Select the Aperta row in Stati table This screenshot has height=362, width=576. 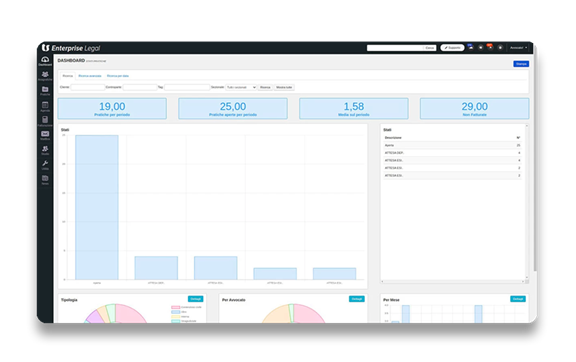pyautogui.click(x=452, y=145)
